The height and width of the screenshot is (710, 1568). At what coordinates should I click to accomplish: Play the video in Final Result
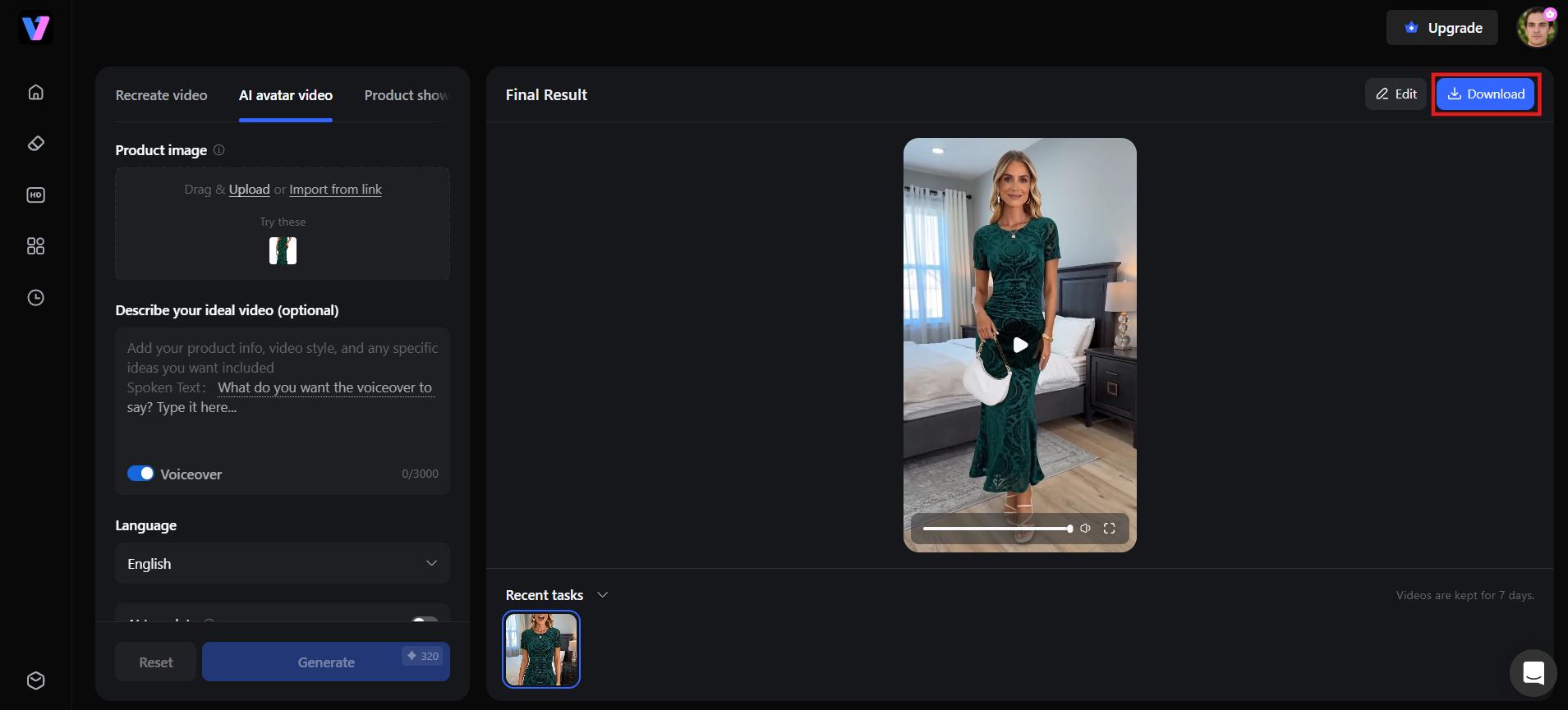click(1020, 345)
